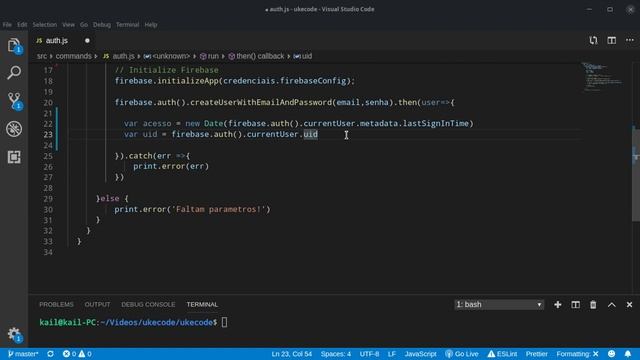Open the Go menu

(x=84, y=24)
